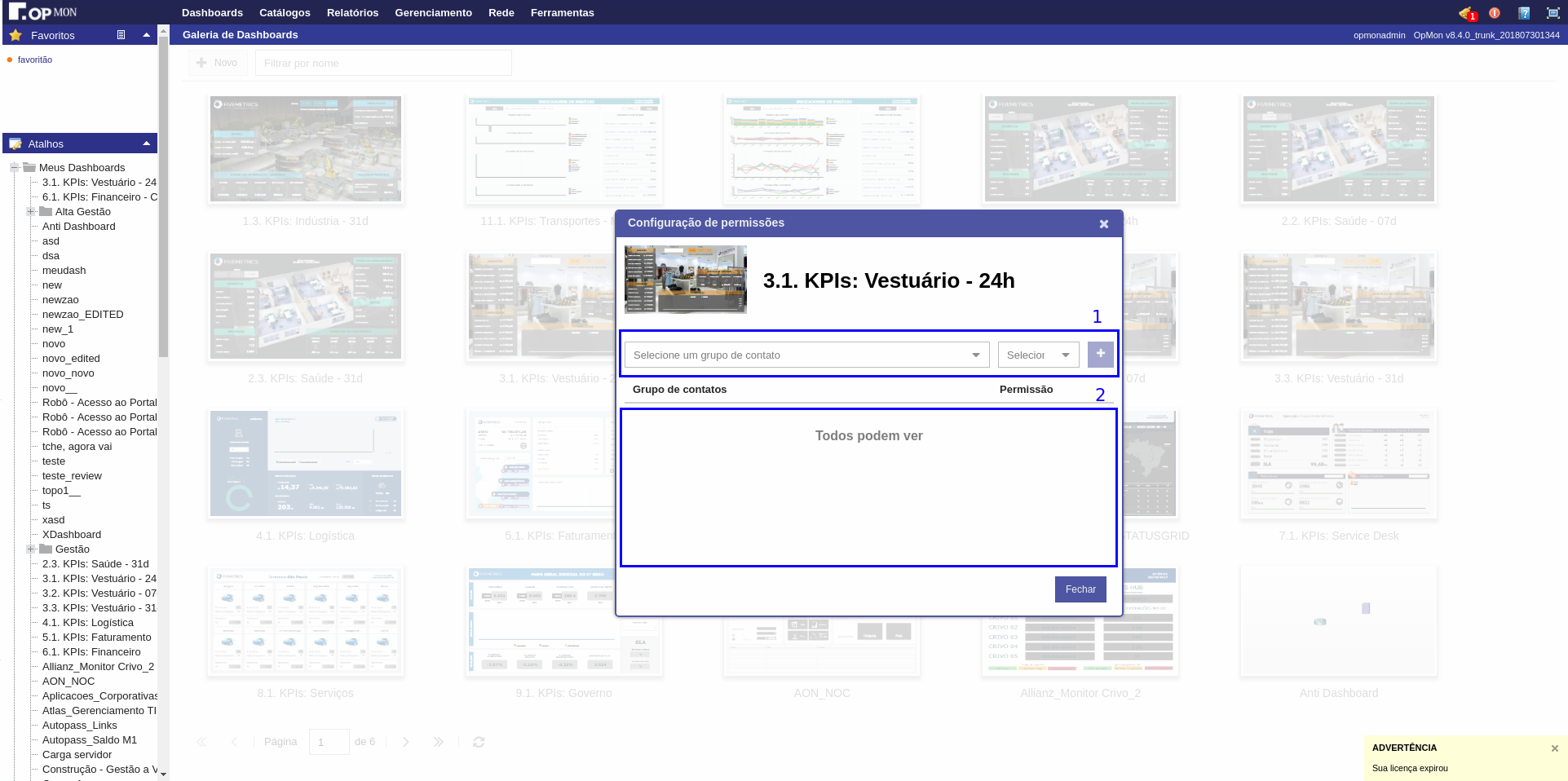Open the favoritão favorite link
This screenshot has height=781, width=1568.
[x=35, y=60]
